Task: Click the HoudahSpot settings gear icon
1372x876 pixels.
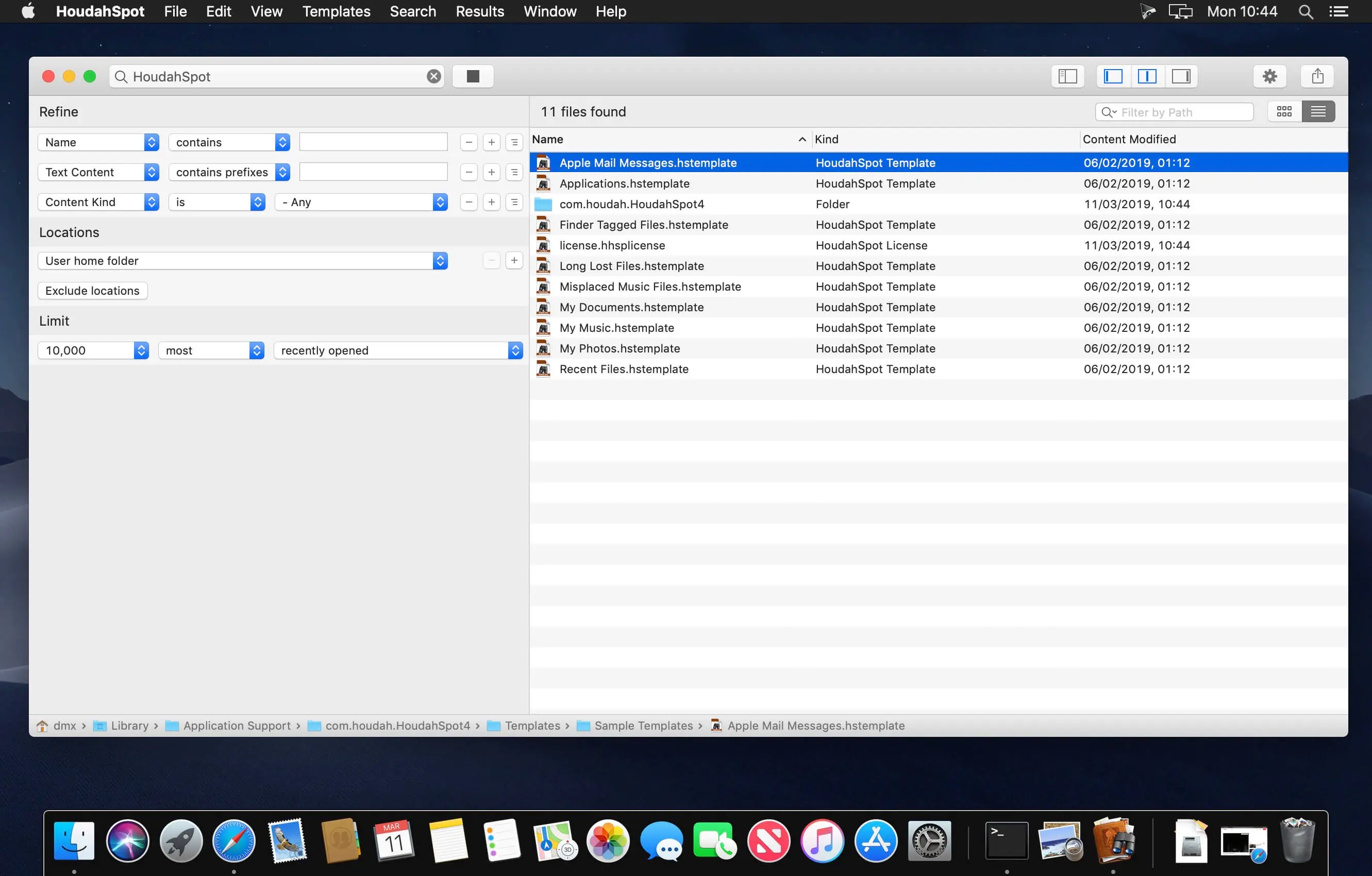Action: (1270, 76)
